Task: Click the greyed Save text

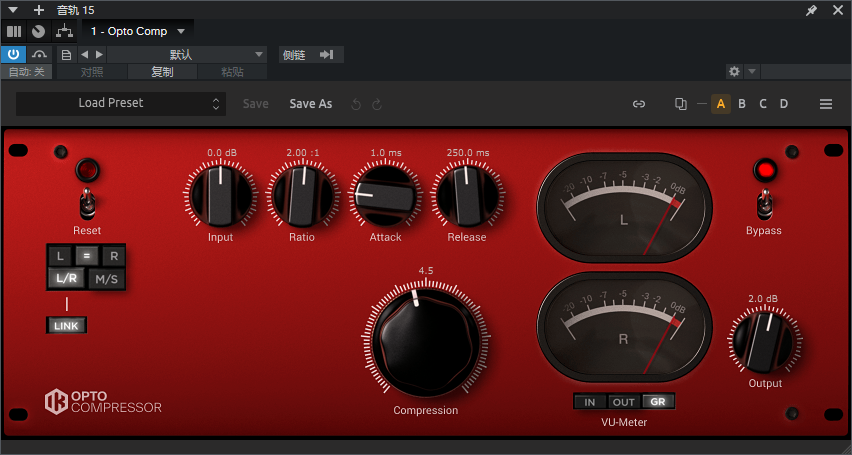Action: click(255, 104)
